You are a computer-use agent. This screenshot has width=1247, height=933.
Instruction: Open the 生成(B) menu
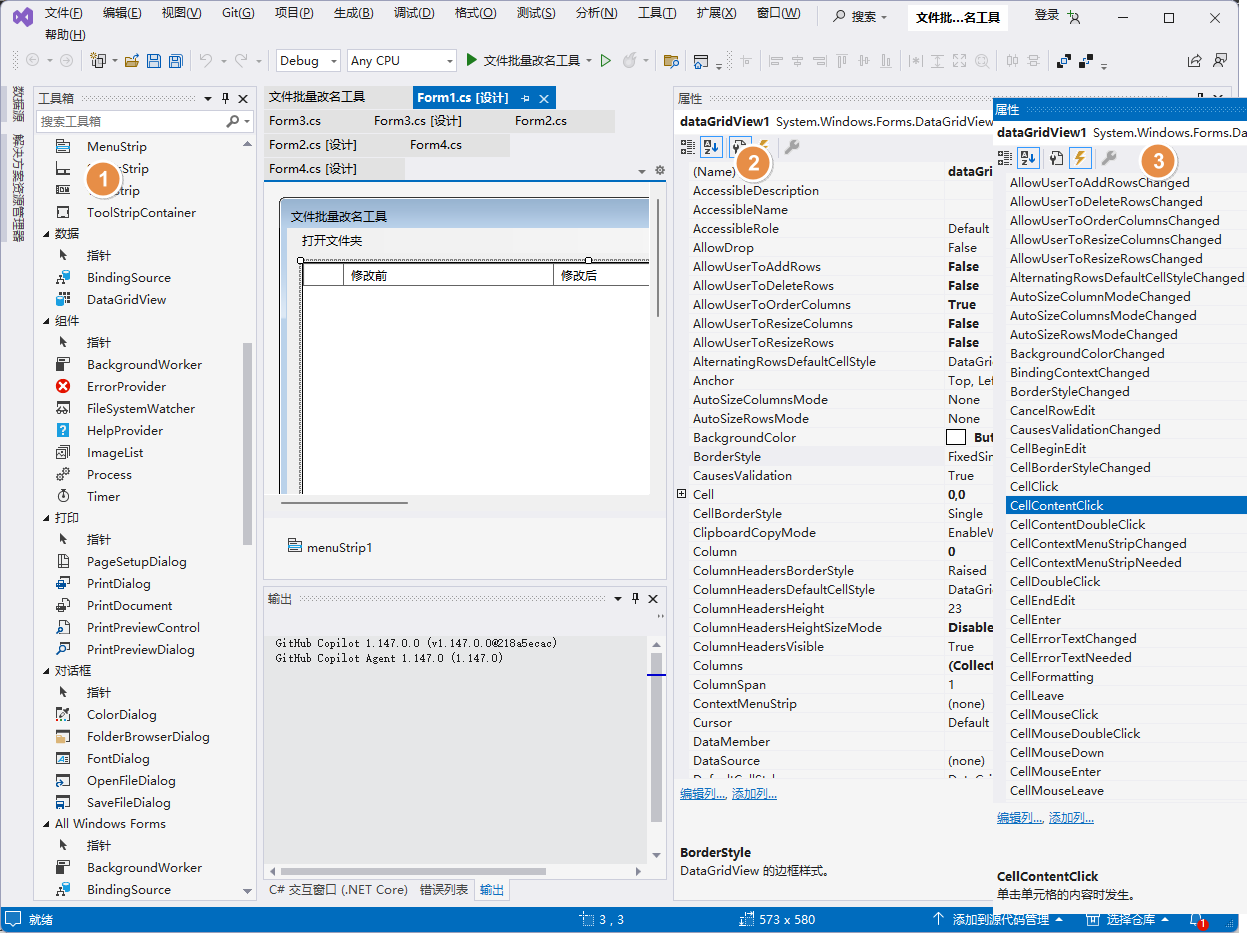click(x=354, y=14)
